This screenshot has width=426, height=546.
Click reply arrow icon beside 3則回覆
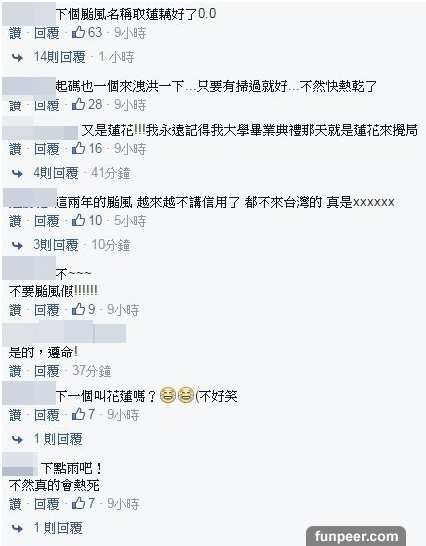pos(17,245)
